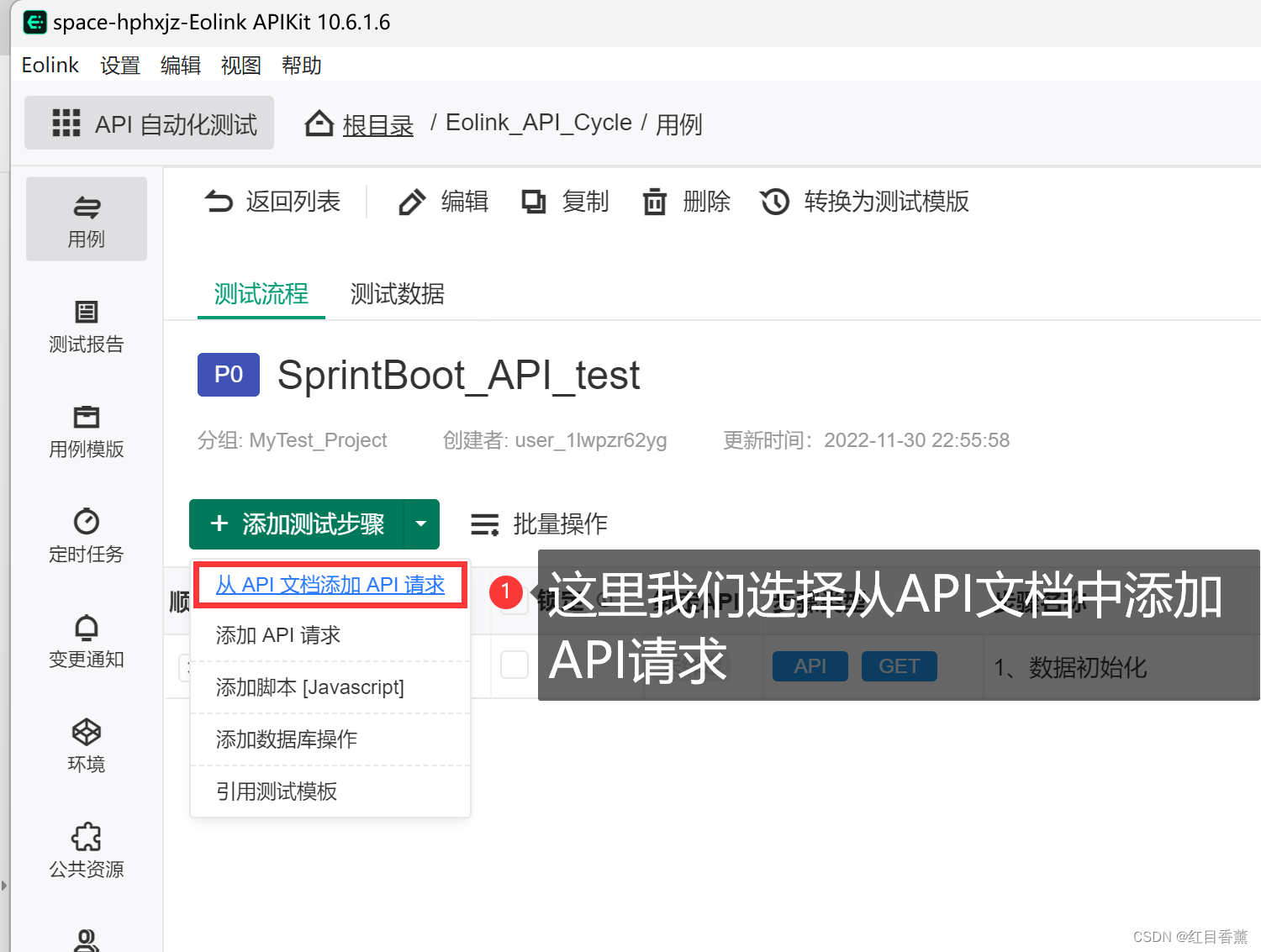Click the pencil 编辑 icon
This screenshot has width=1261, height=952.
[x=412, y=202]
